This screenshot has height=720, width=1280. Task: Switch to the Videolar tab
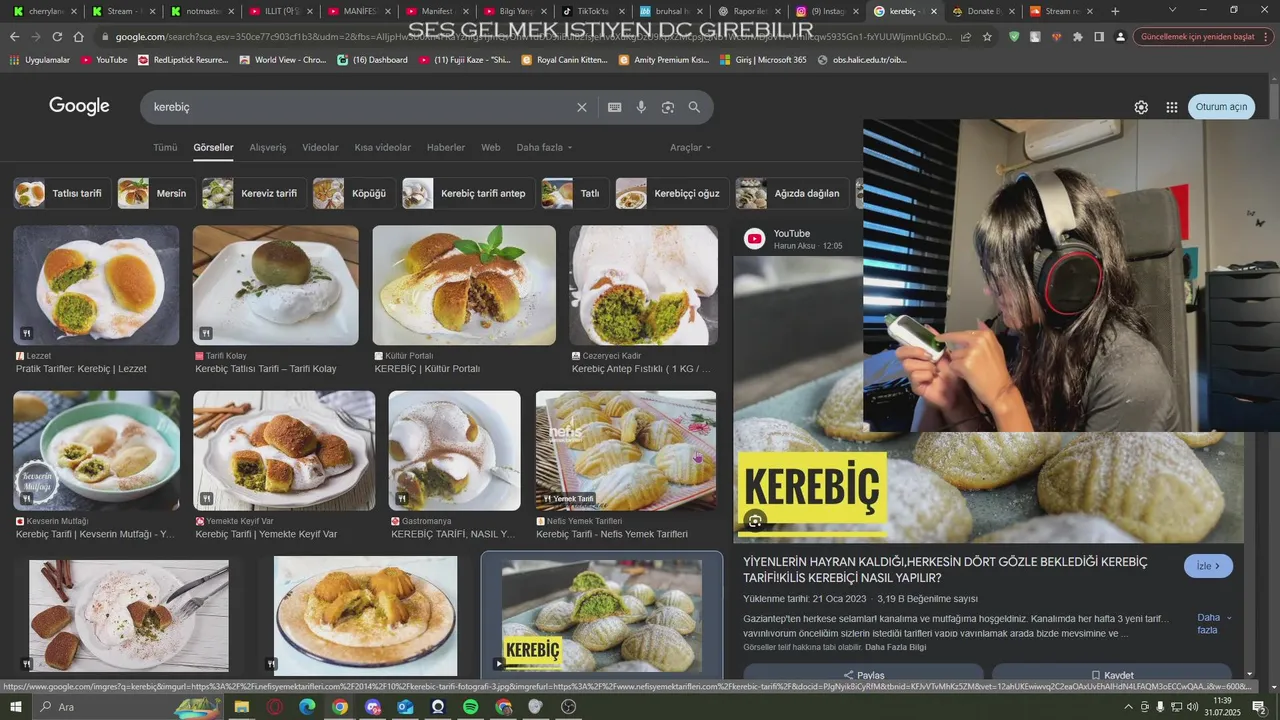coord(320,147)
